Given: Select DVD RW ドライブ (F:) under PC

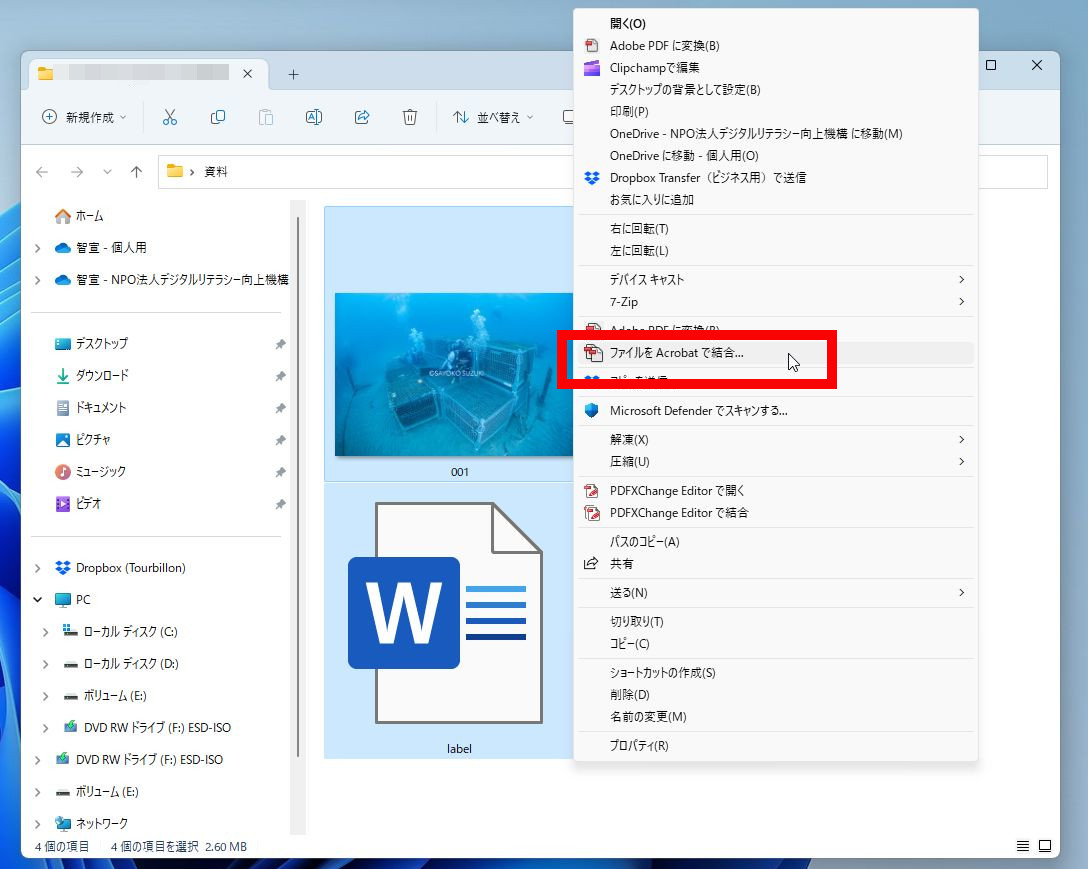Looking at the screenshot, I should 146,727.
